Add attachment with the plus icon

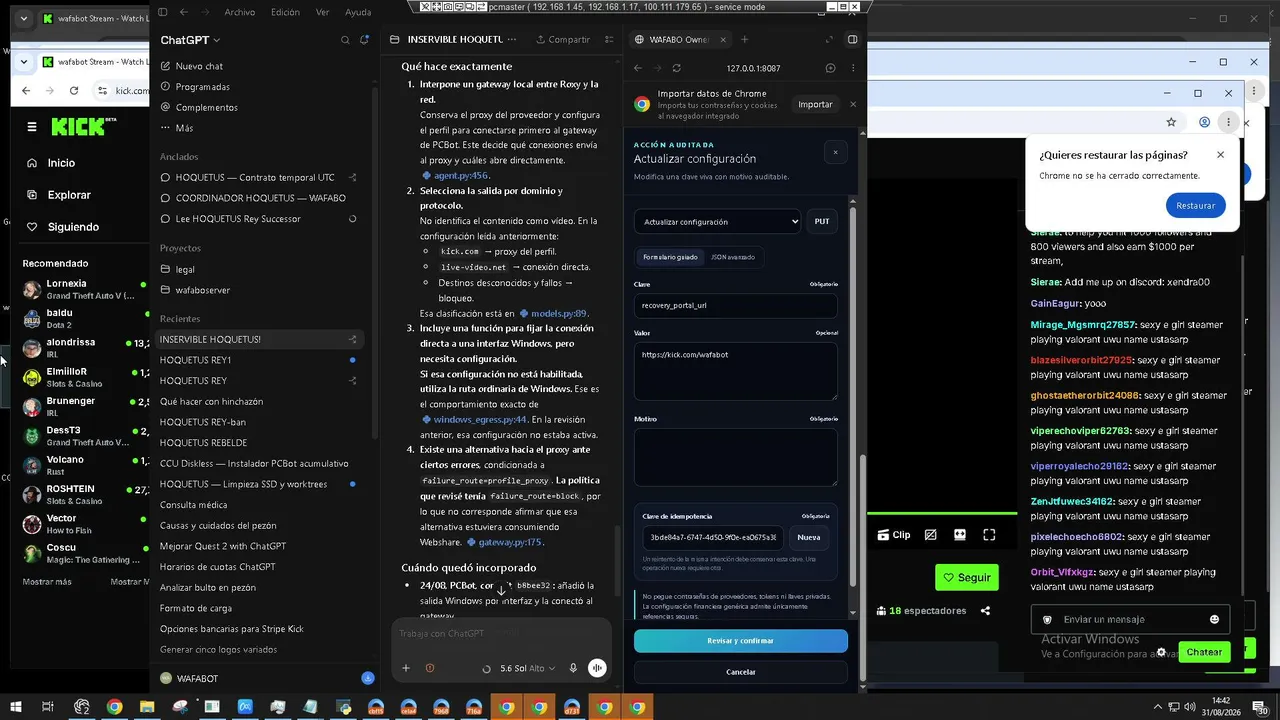point(406,668)
